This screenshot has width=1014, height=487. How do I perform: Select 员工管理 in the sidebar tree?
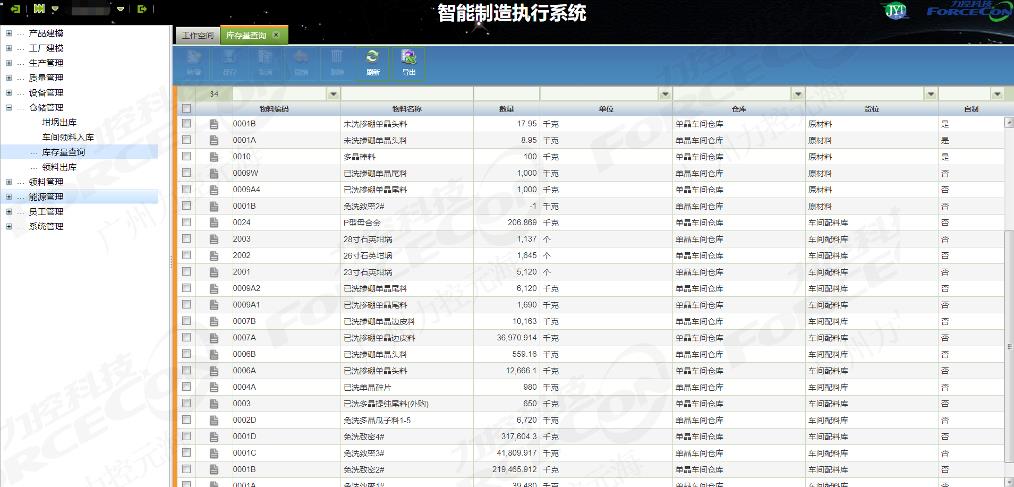(46, 211)
